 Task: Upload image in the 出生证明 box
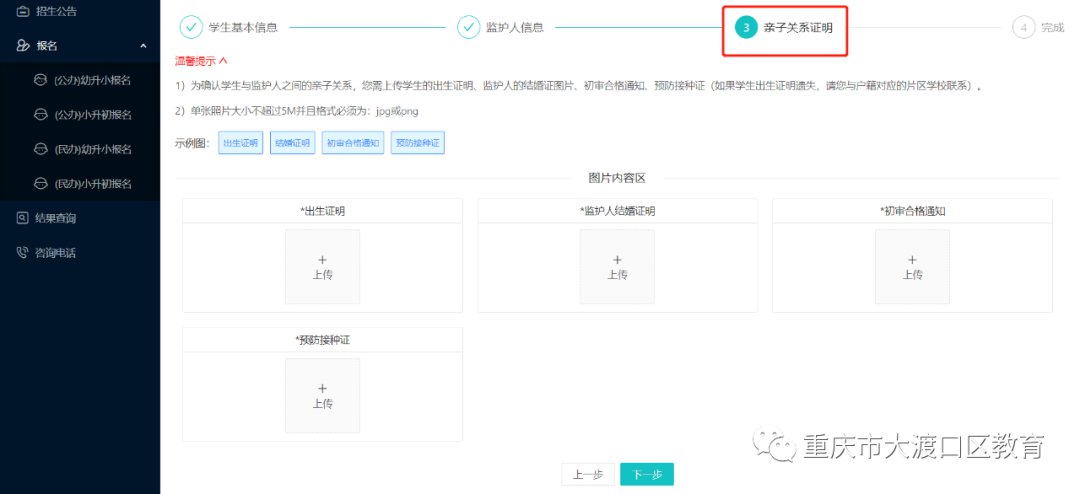[x=322, y=267]
